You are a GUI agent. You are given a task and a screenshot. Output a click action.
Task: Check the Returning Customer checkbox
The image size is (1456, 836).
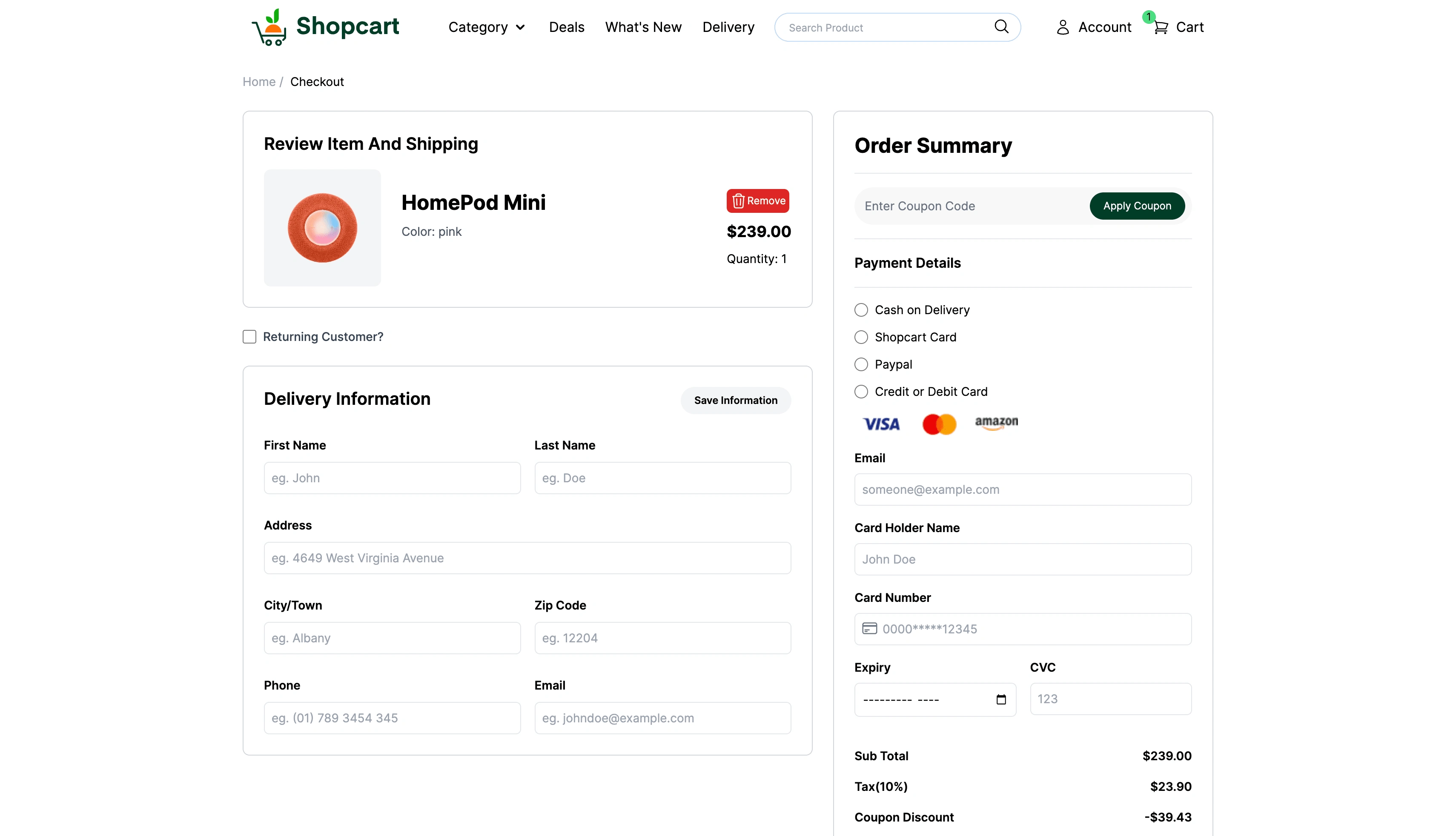249,336
